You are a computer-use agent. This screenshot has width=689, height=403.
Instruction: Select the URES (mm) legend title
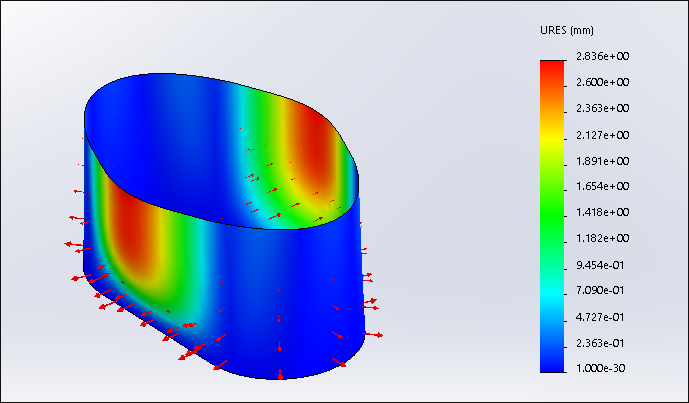(567, 31)
